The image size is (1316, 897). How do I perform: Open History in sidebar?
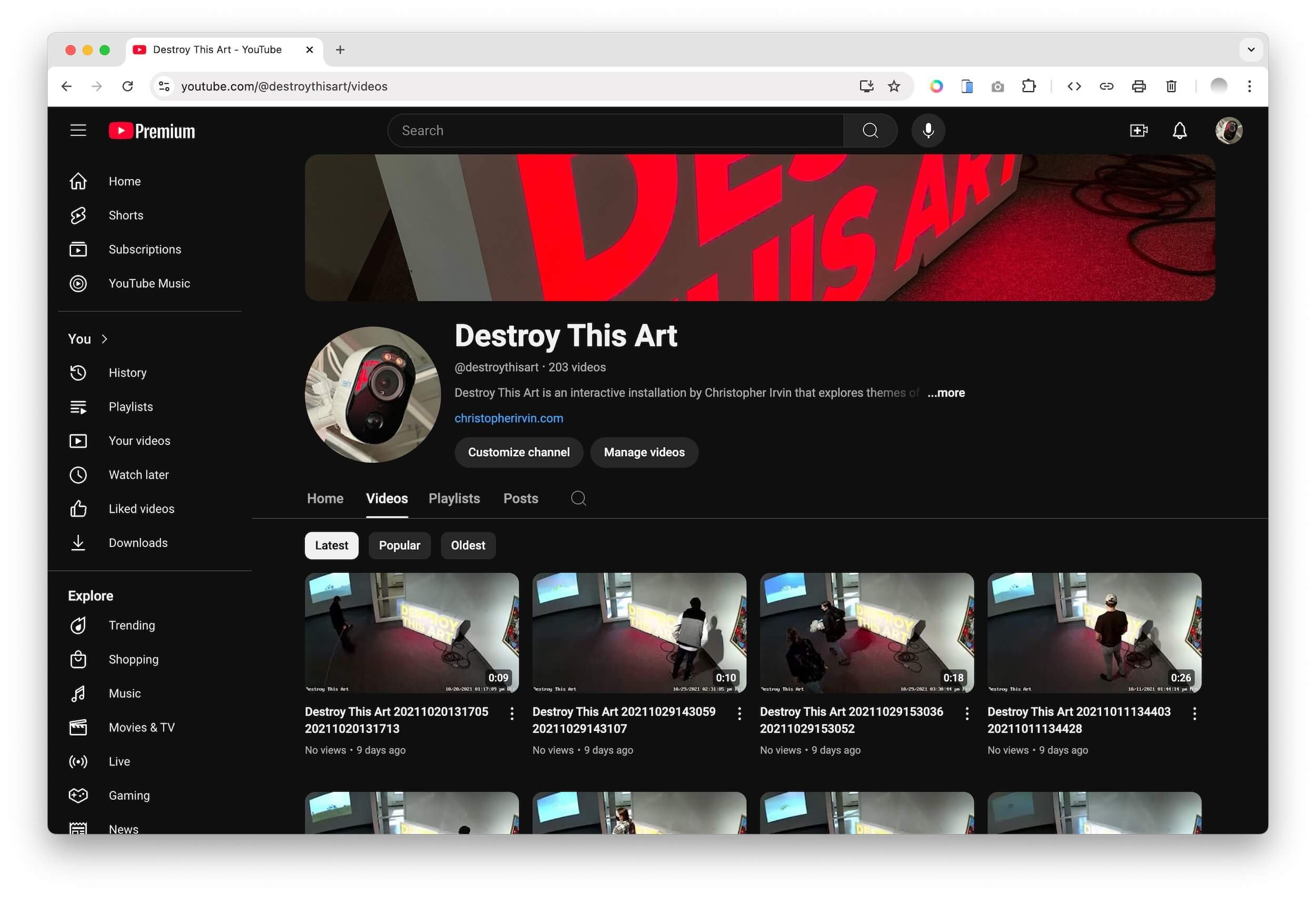click(149, 373)
